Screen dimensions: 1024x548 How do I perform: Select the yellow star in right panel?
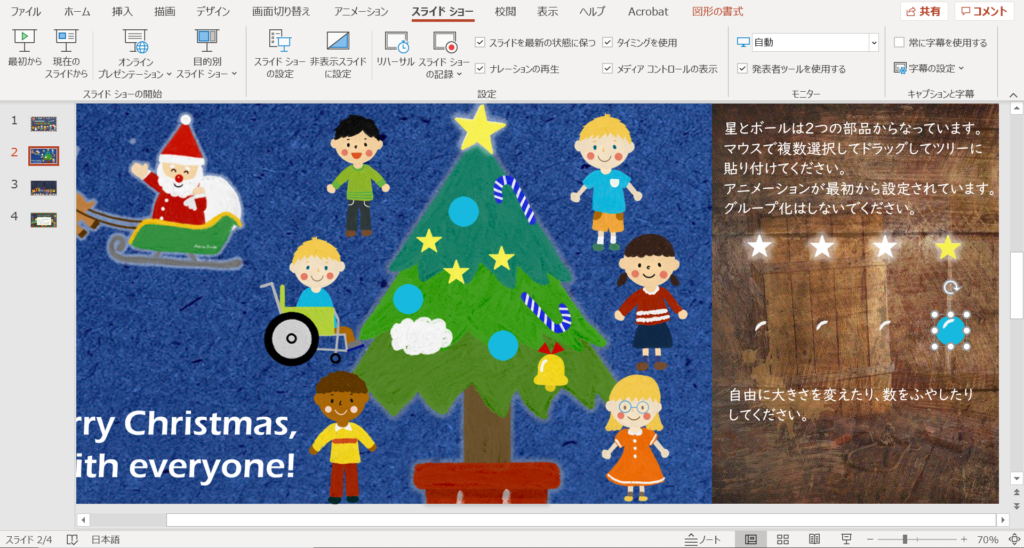pos(948,247)
